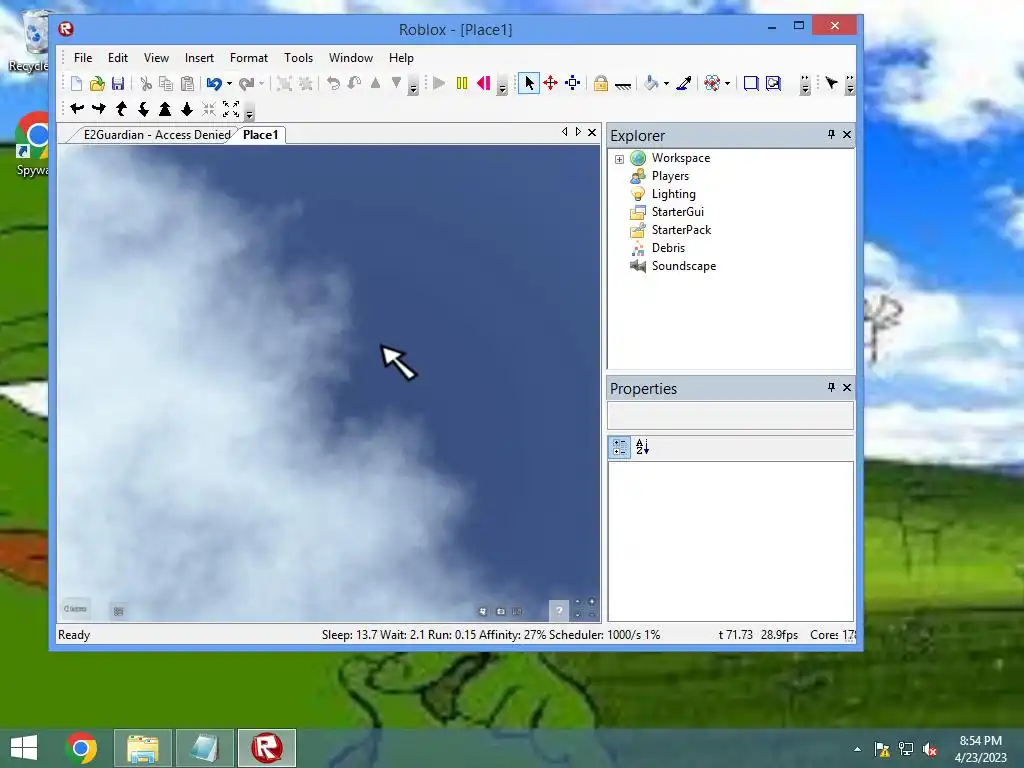Toggle categorized view in Properties panel
Image resolution: width=1024 pixels, height=768 pixels.
620,447
